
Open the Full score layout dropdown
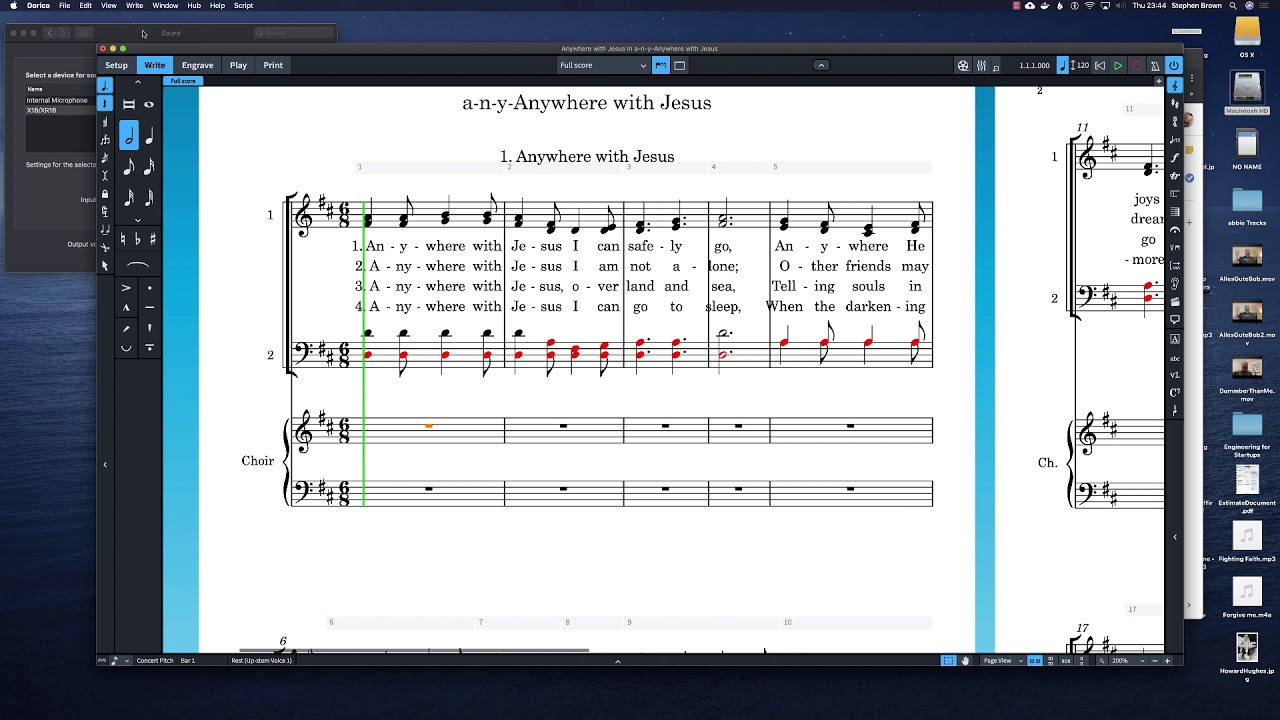(x=603, y=65)
